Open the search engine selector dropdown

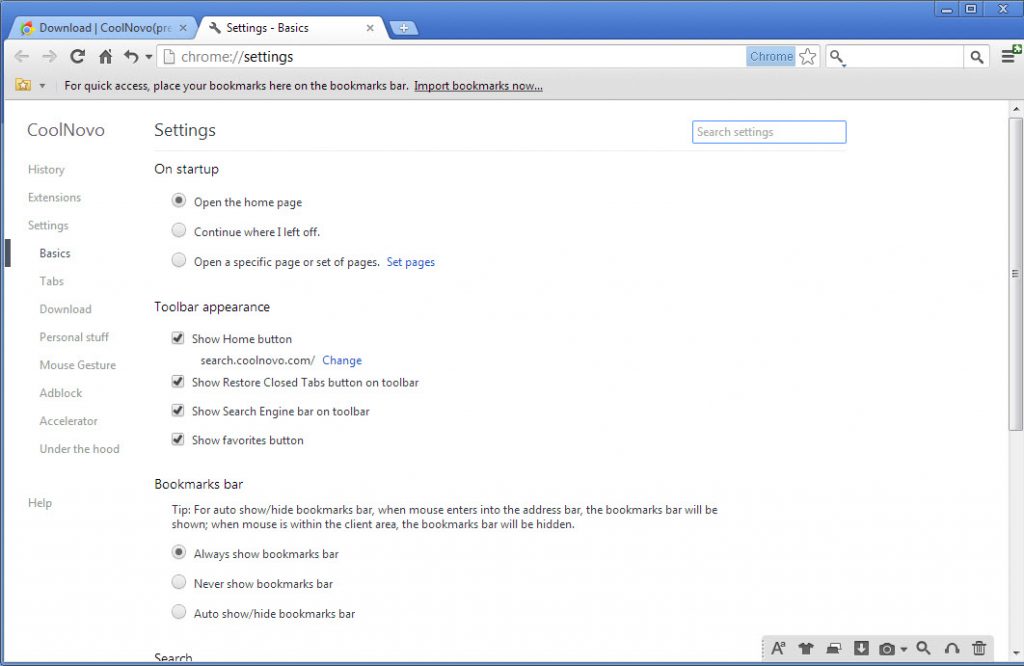(837, 57)
